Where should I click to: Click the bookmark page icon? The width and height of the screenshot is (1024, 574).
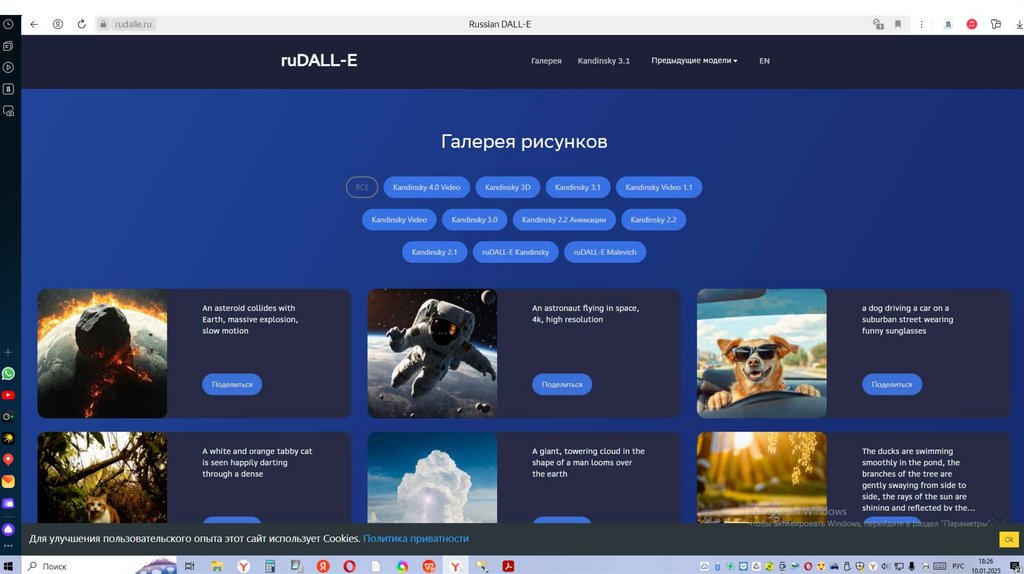point(898,24)
